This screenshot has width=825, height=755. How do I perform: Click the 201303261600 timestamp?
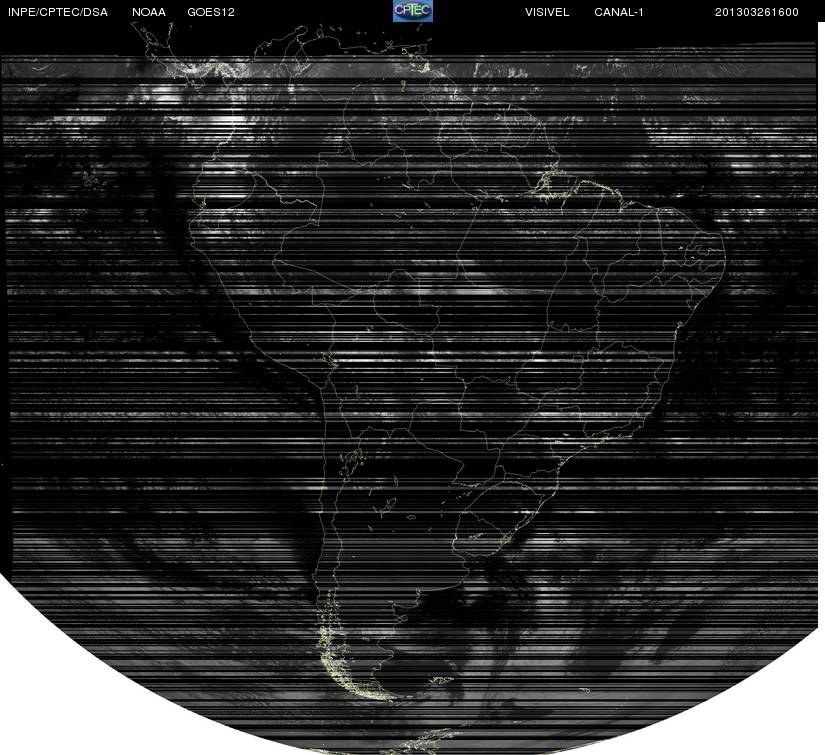click(757, 12)
